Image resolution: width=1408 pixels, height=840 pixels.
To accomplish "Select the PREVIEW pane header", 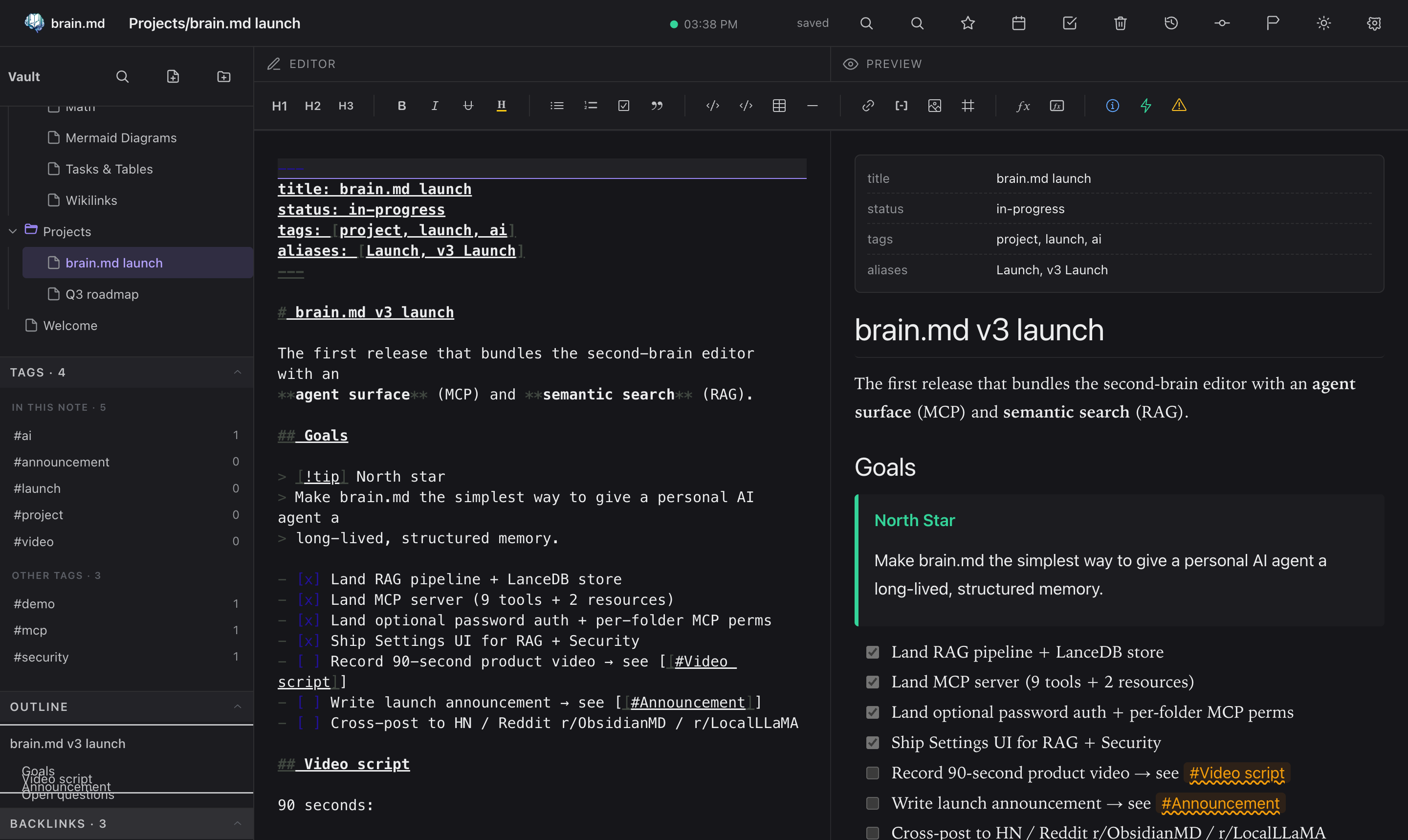I will (883, 64).
